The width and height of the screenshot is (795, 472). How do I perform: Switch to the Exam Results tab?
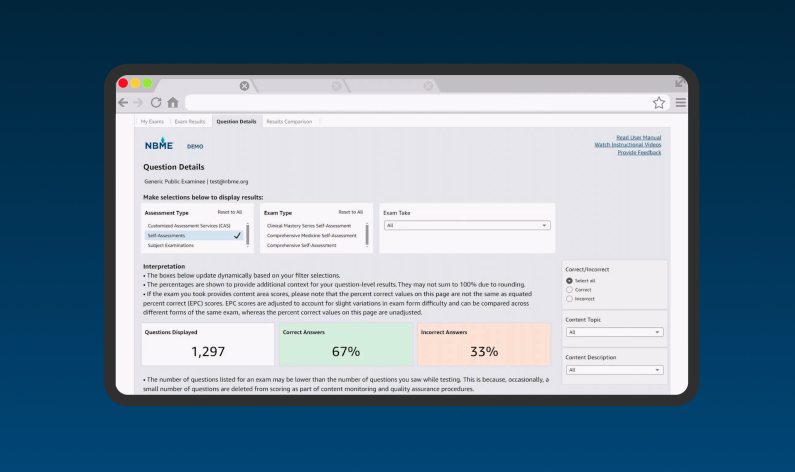[190, 122]
